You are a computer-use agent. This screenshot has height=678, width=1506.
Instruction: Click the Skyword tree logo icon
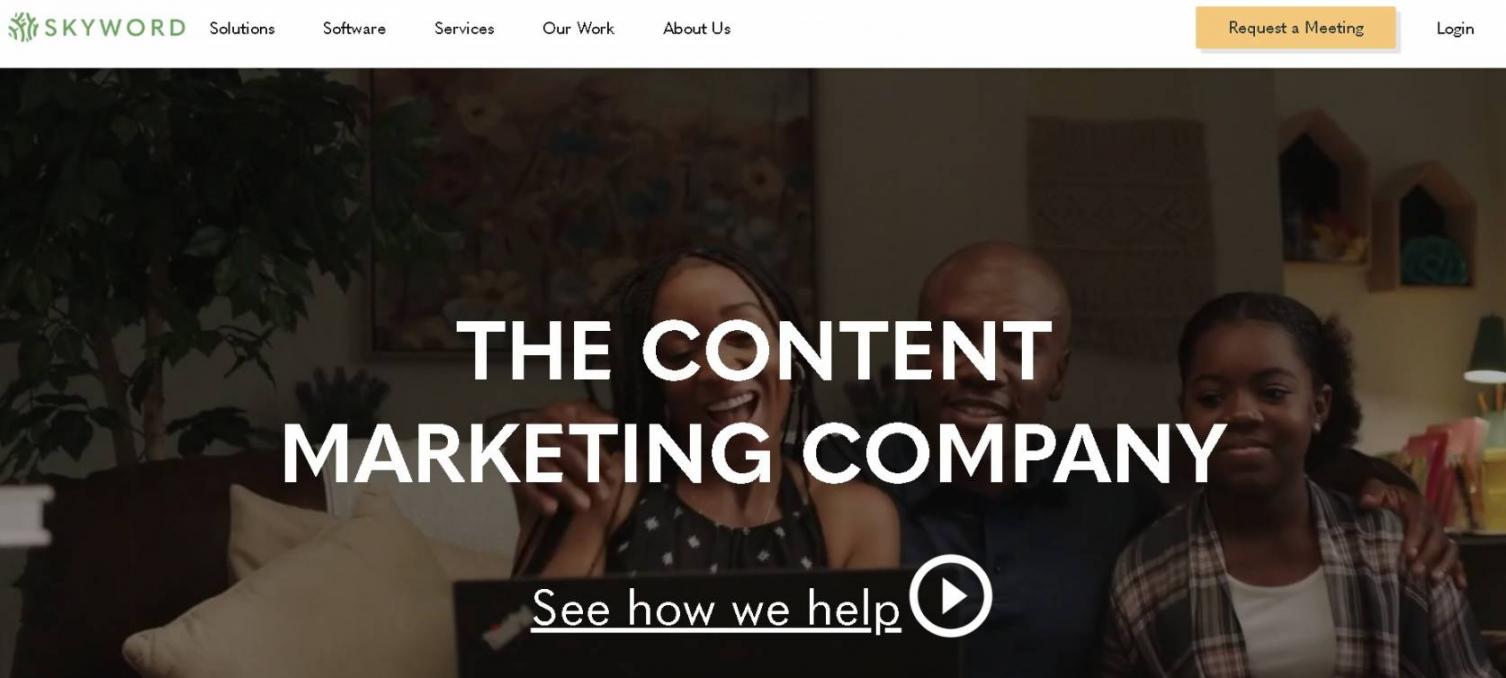pos(23,28)
